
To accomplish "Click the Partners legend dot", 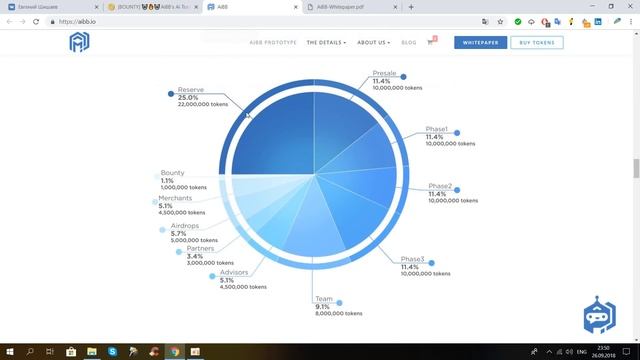I will pyautogui.click(x=179, y=252).
